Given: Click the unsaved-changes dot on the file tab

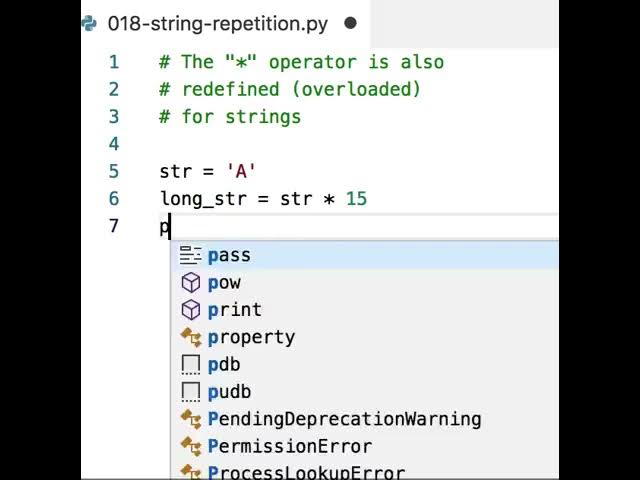Looking at the screenshot, I should click(x=350, y=23).
